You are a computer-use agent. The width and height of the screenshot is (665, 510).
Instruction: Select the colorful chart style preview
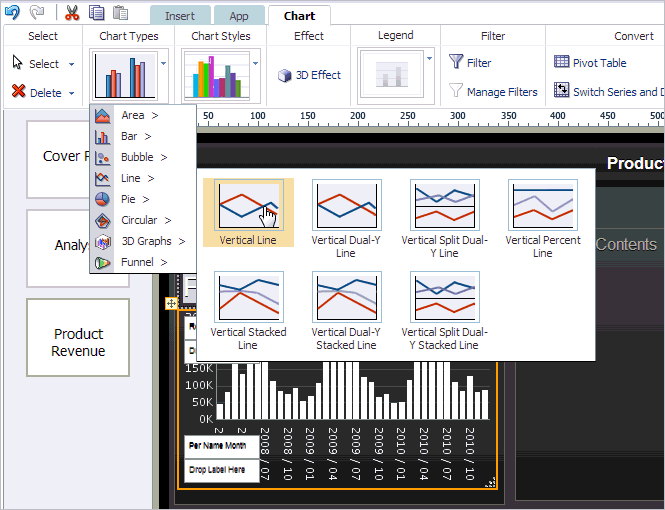[x=217, y=76]
